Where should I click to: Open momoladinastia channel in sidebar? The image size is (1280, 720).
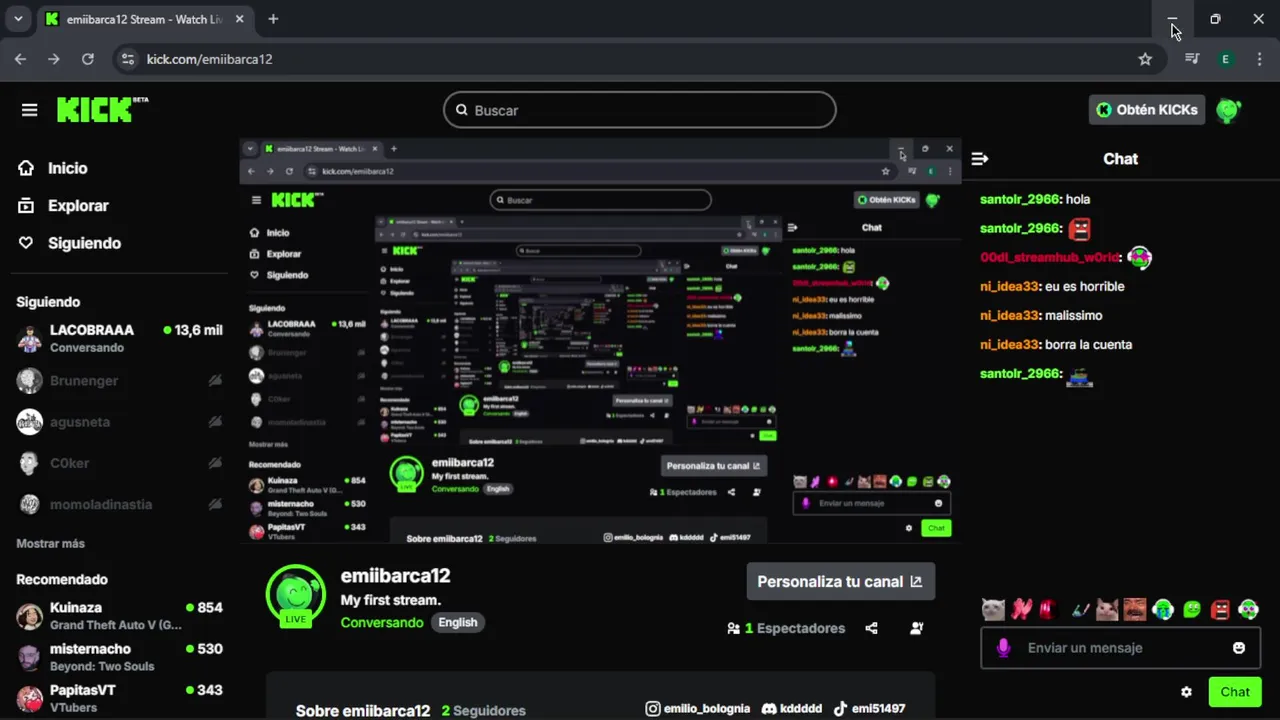click(x=119, y=504)
